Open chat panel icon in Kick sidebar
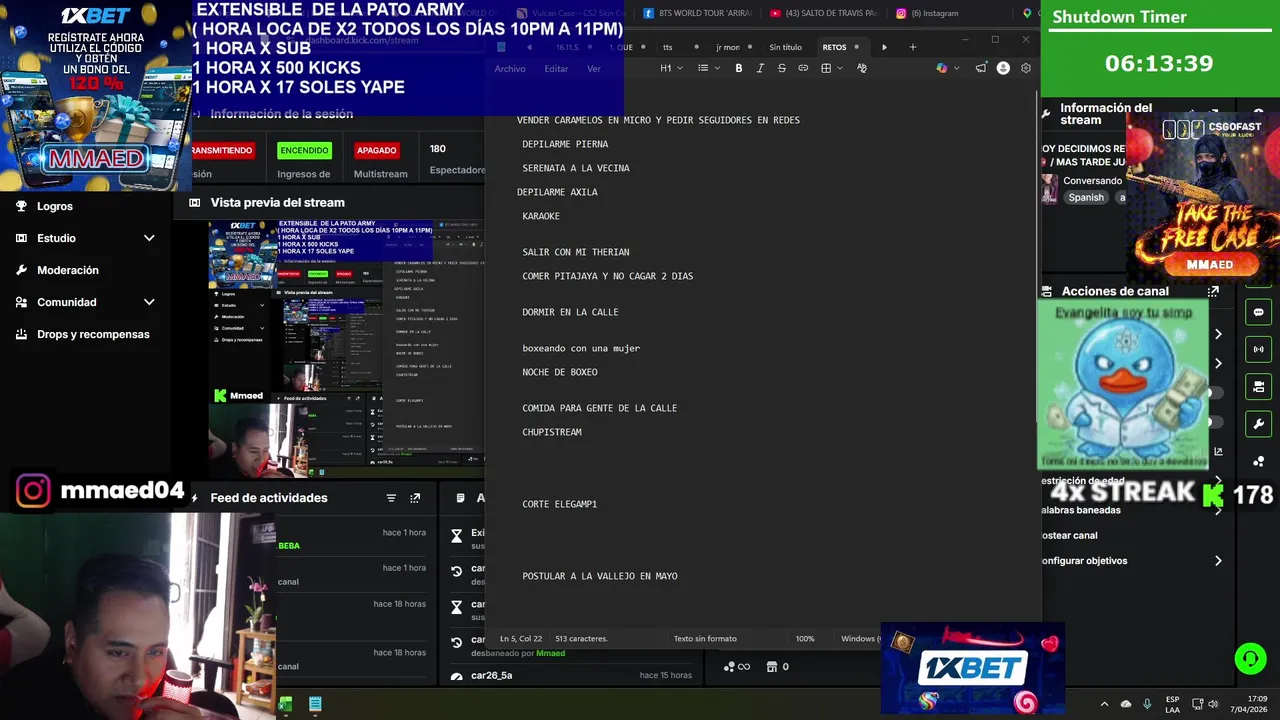This screenshot has height=720, width=1280. (1258, 312)
